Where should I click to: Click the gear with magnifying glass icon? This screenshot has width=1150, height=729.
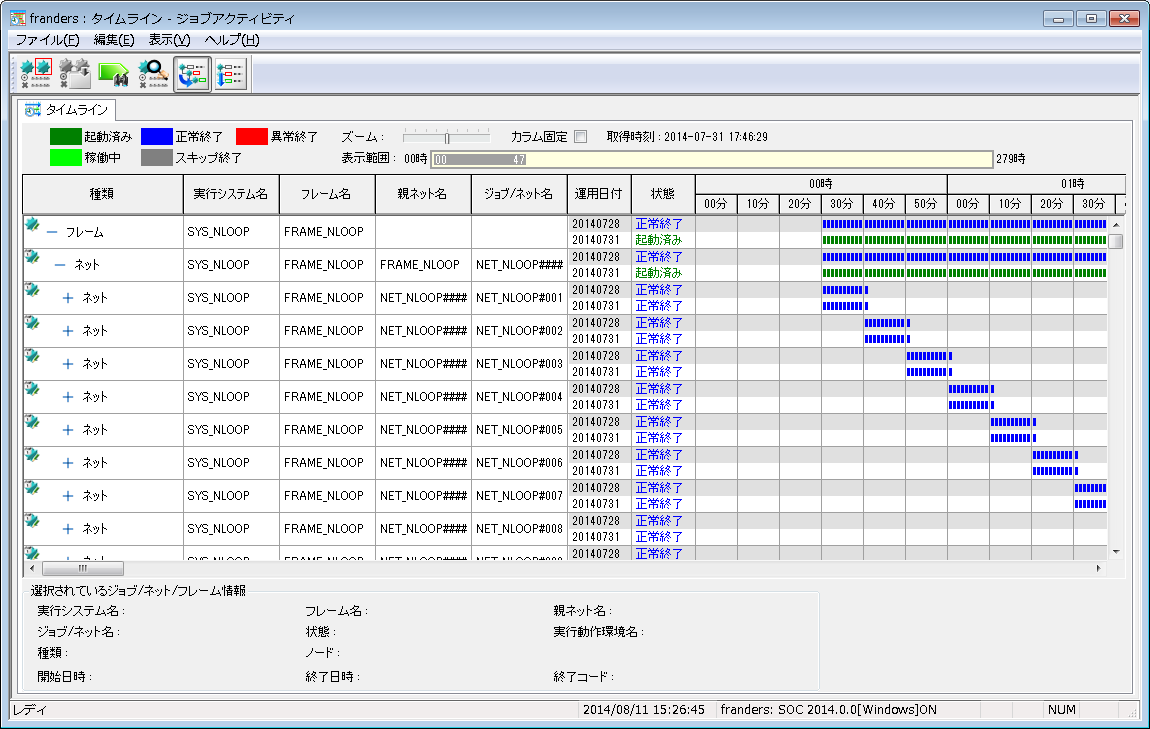point(153,74)
